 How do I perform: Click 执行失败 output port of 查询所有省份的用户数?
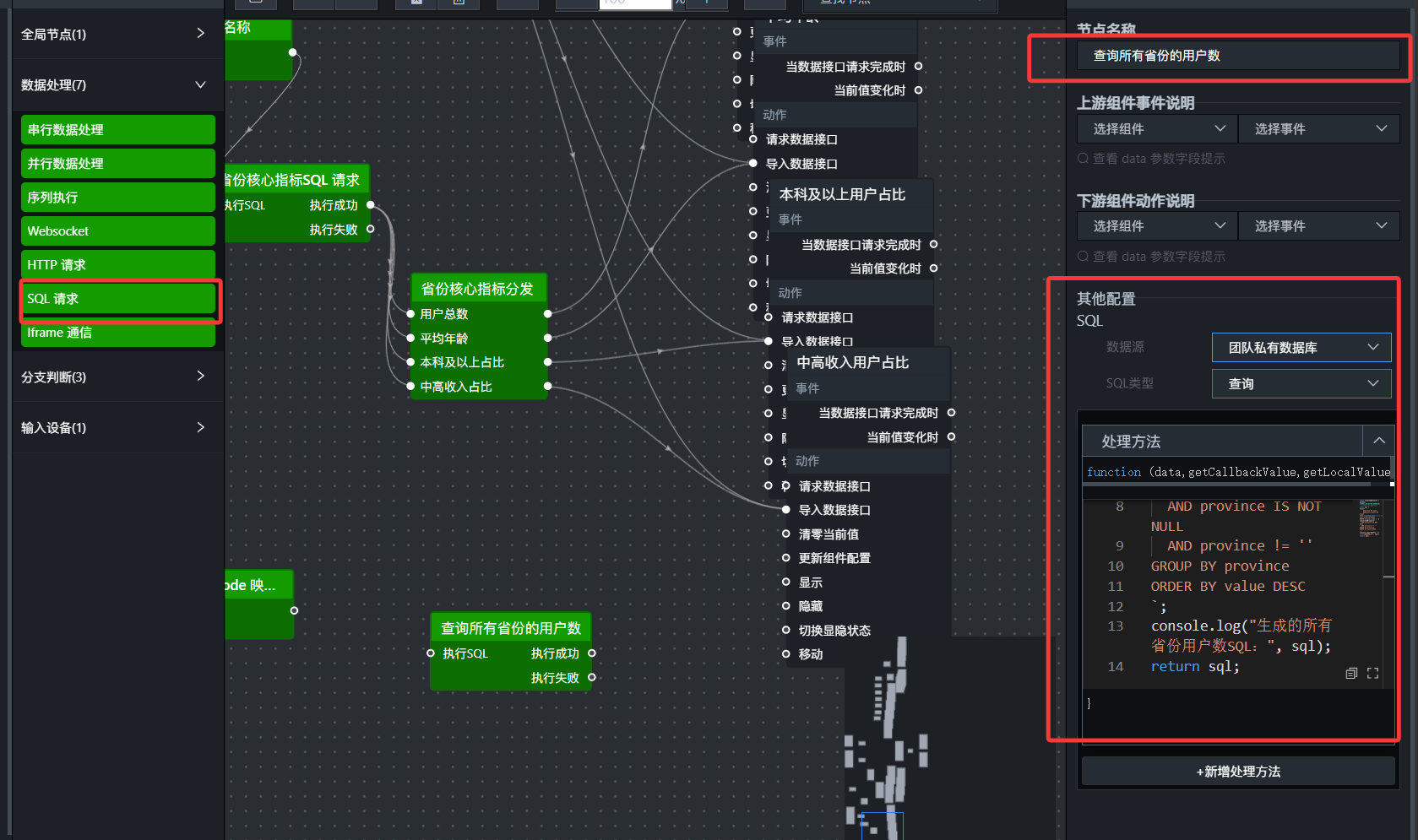(x=592, y=677)
